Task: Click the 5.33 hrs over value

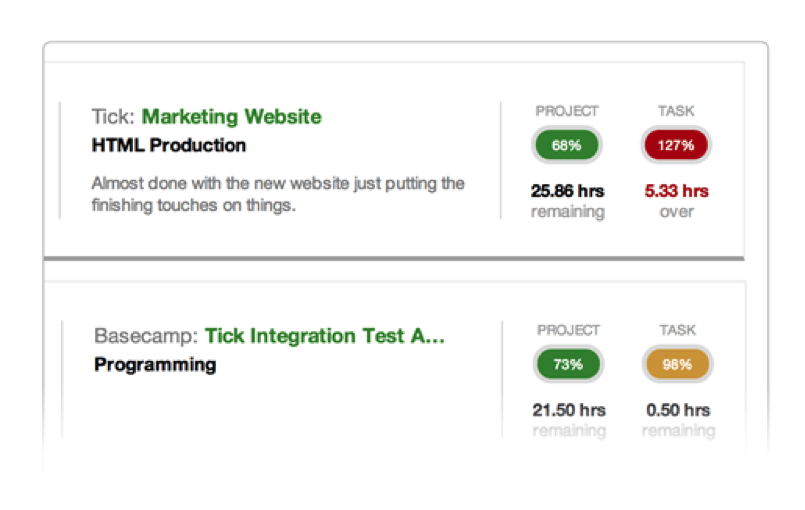Action: tap(677, 201)
